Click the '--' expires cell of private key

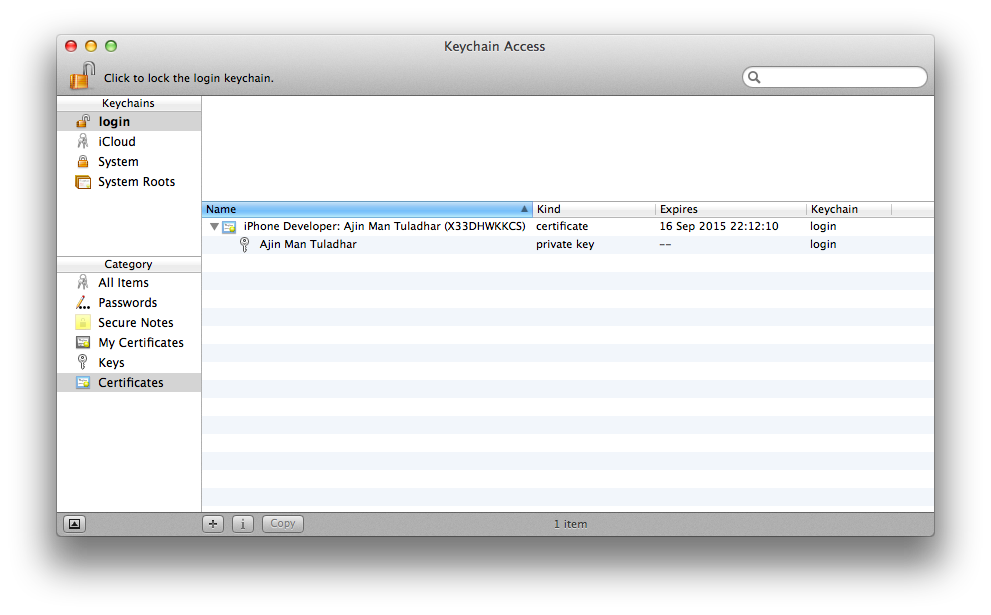pyautogui.click(x=665, y=245)
